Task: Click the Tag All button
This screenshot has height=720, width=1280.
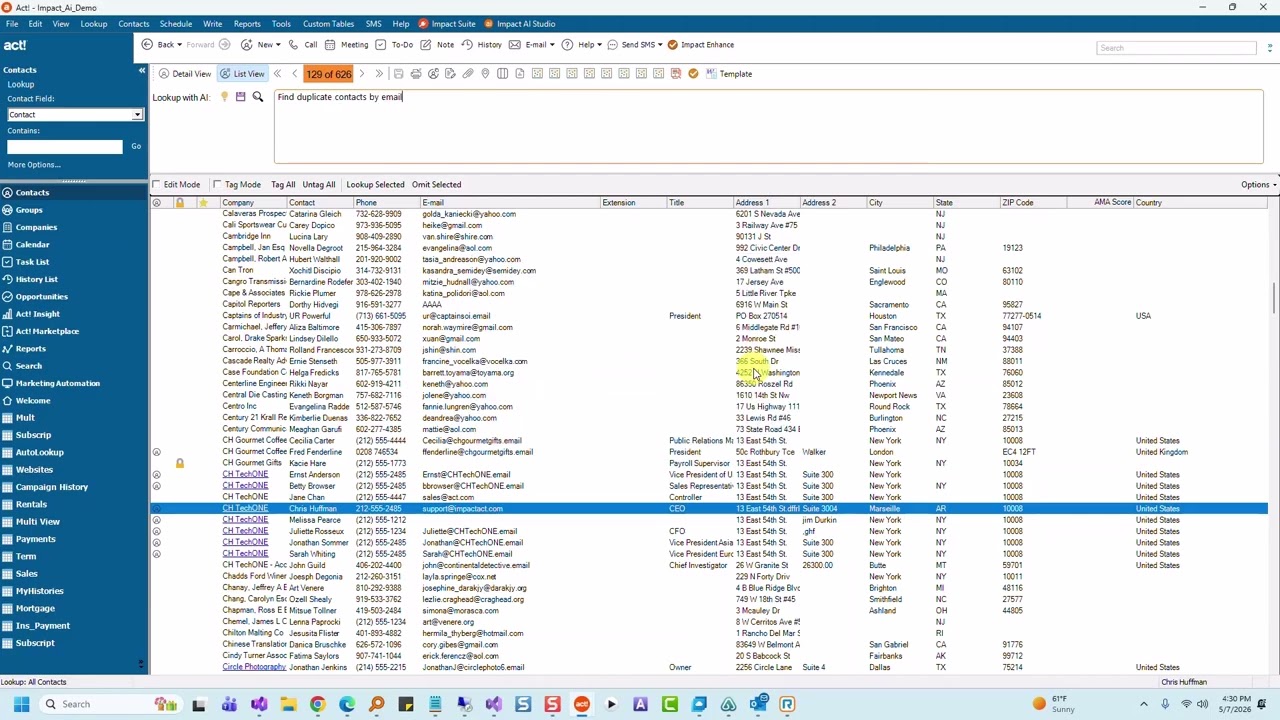Action: click(283, 185)
